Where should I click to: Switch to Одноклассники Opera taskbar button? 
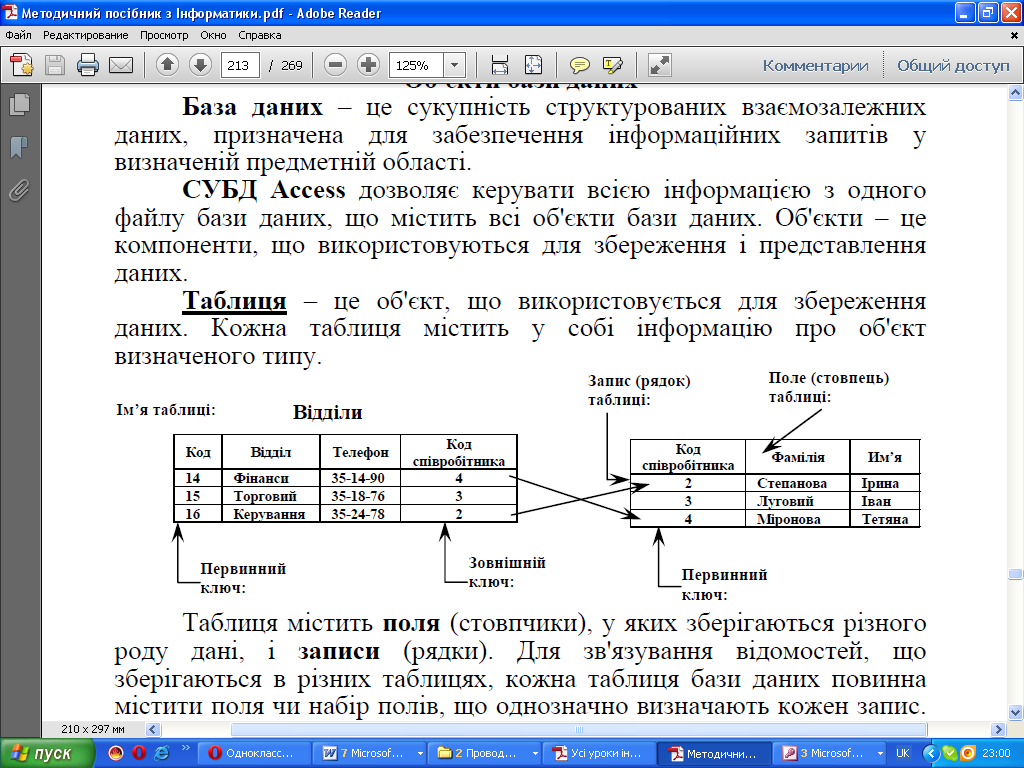click(254, 753)
